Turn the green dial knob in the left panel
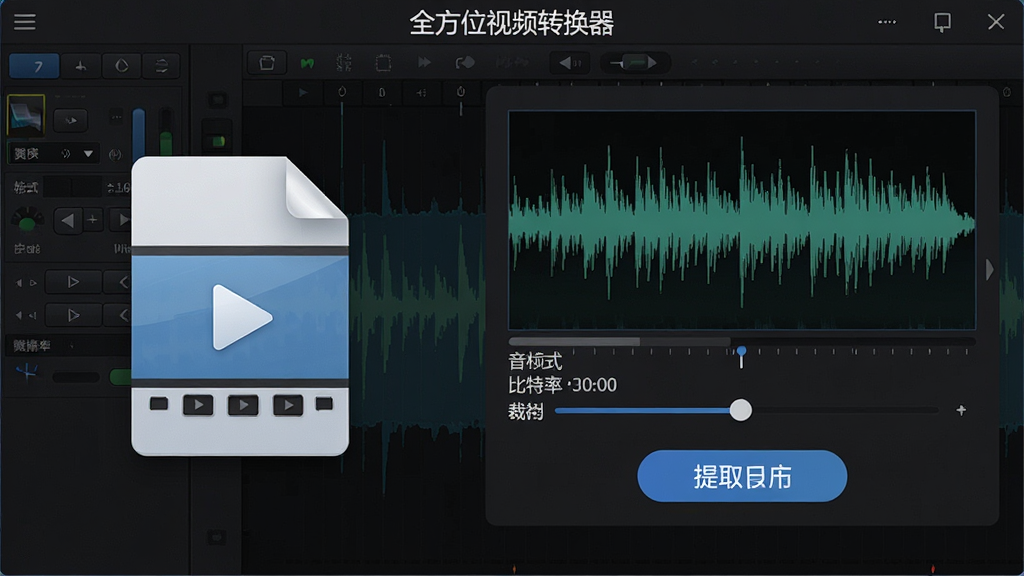Viewport: 1024px width, 576px height. 27,221
